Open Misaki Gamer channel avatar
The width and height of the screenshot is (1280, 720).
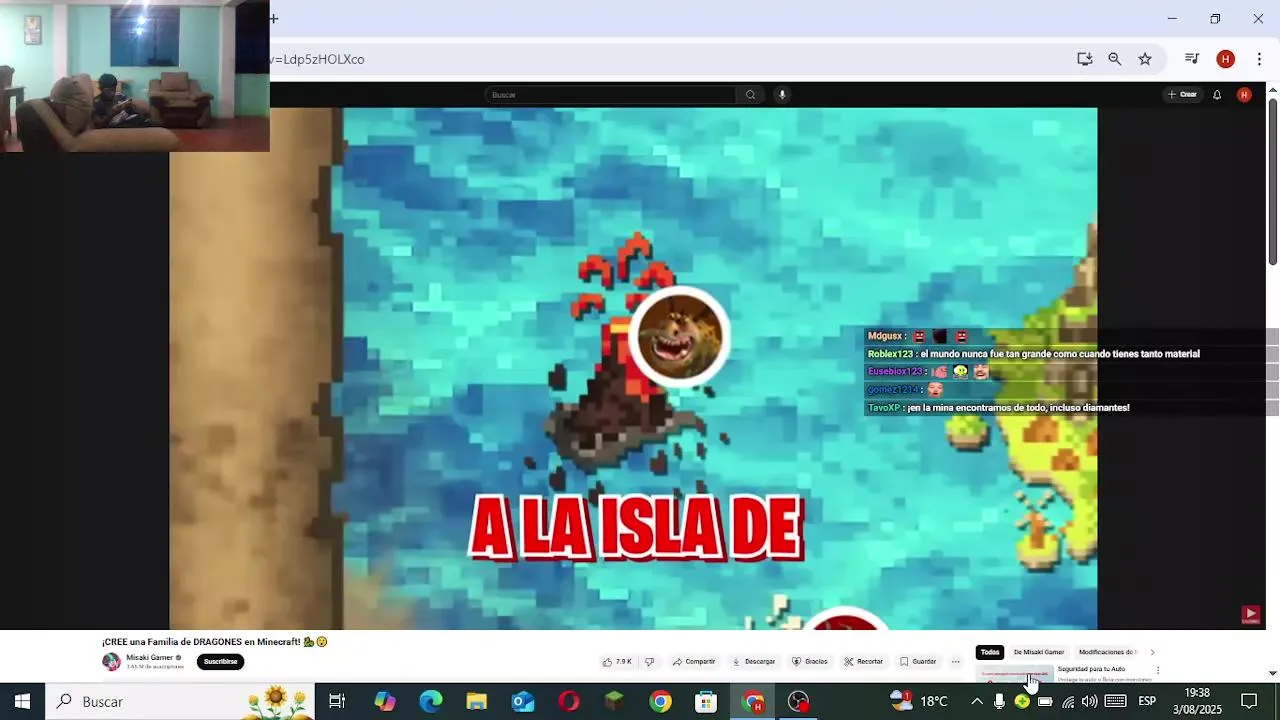tap(111, 662)
